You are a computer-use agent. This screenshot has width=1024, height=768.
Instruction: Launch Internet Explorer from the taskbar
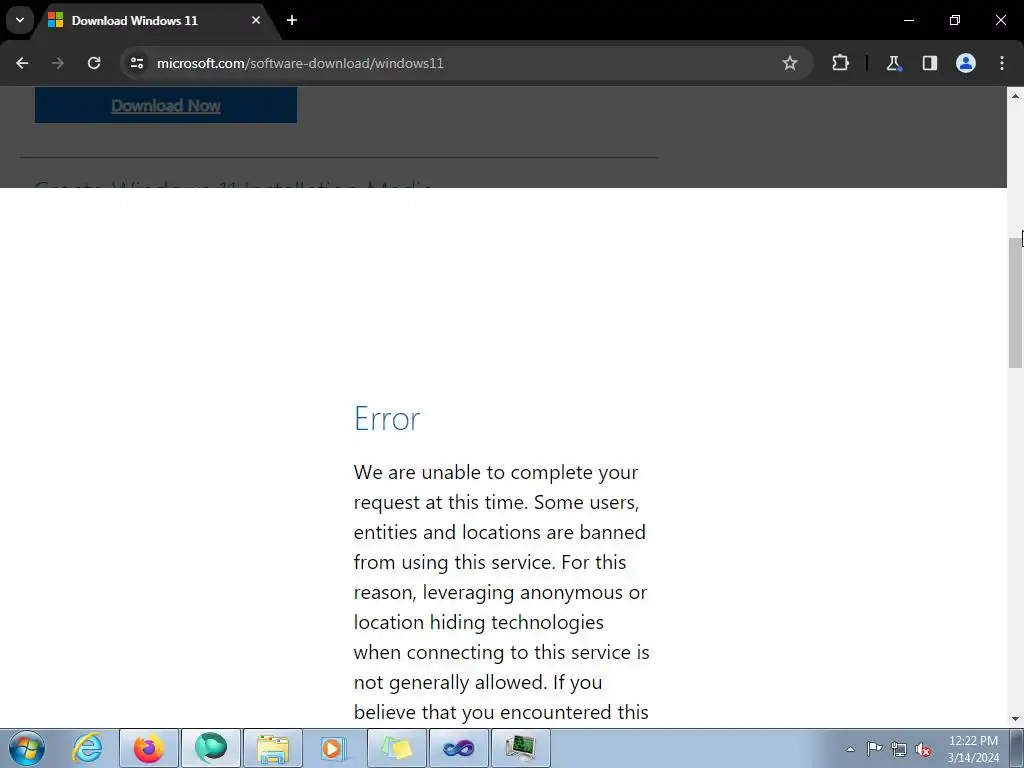tap(88, 748)
